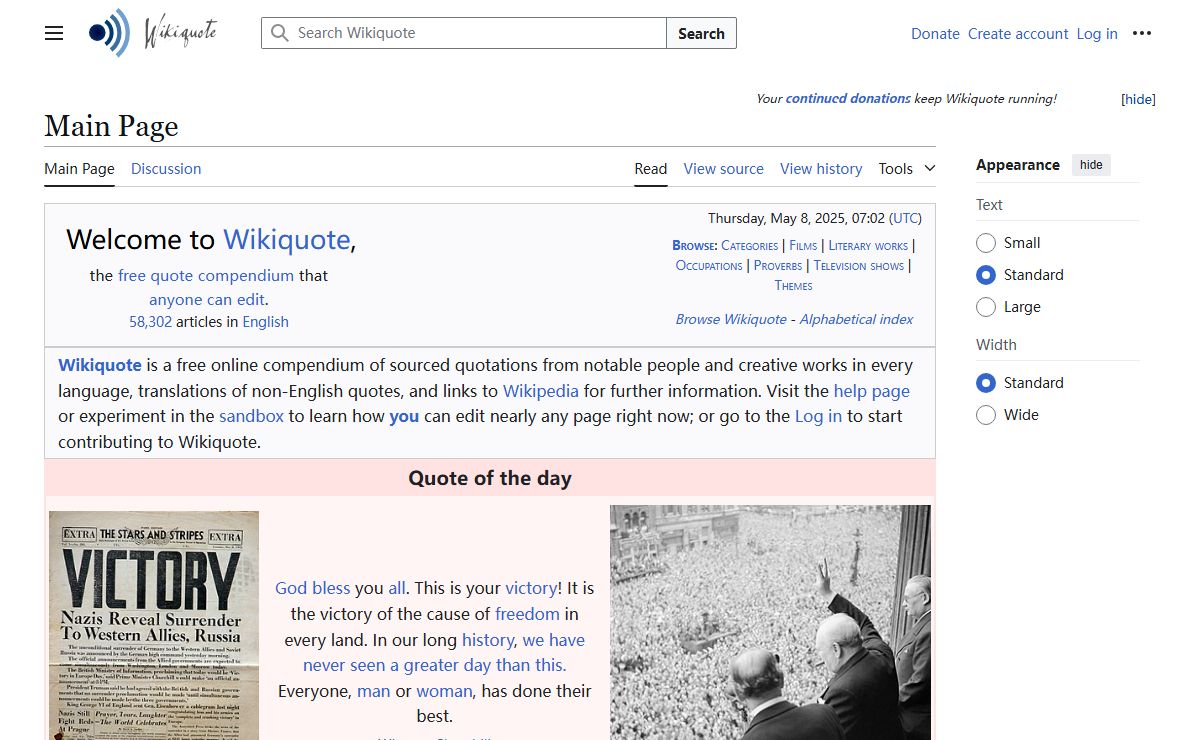Open anyone can edit link

tap(207, 300)
